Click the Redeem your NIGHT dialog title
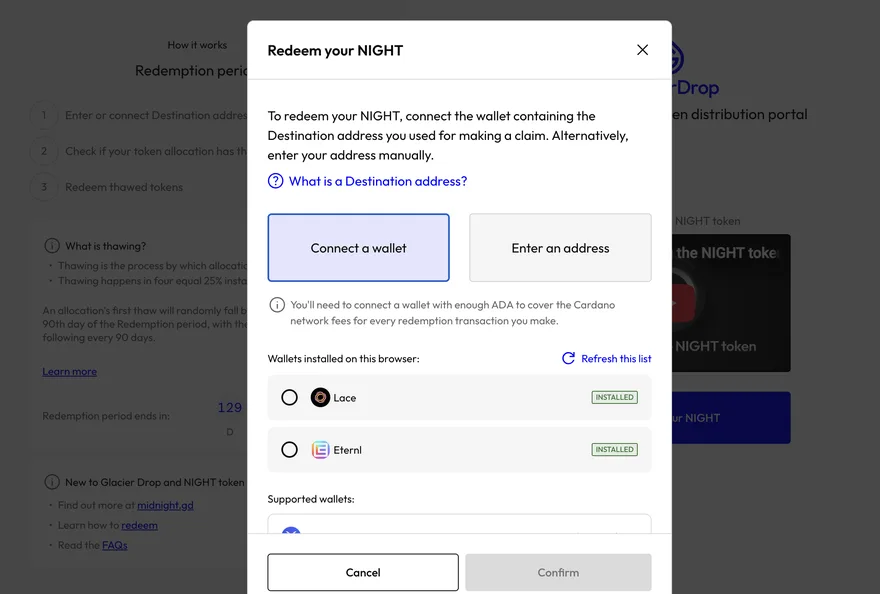This screenshot has width=880, height=594. tap(335, 51)
